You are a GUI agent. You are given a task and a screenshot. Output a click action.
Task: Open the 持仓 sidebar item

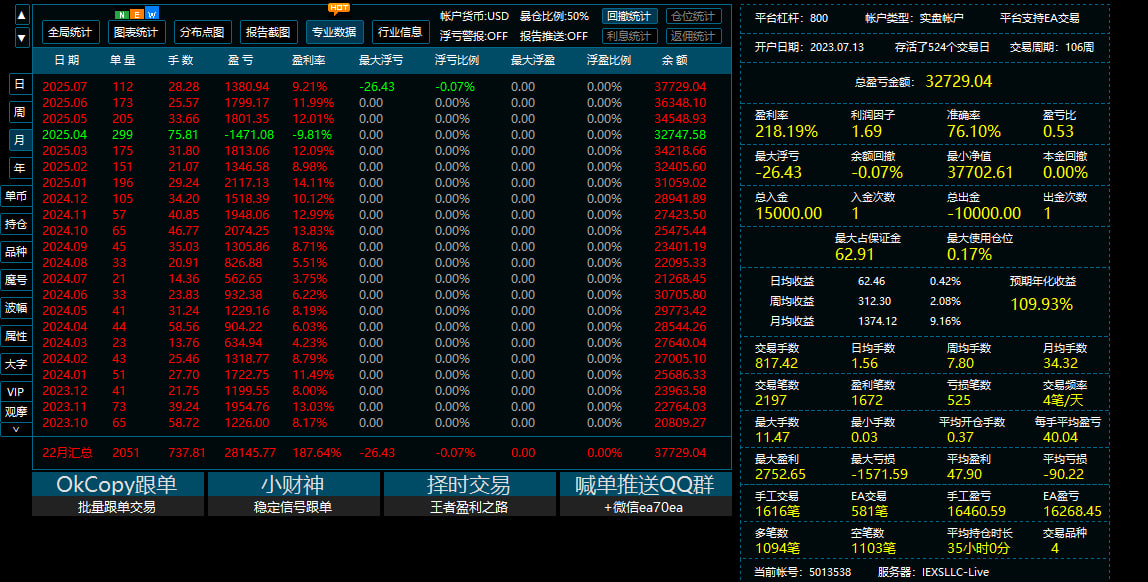coord(16,224)
